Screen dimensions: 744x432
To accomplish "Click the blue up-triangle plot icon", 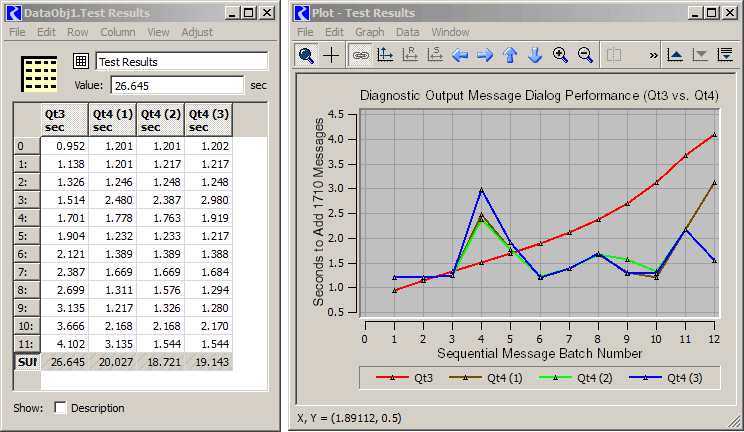I will click(675, 56).
